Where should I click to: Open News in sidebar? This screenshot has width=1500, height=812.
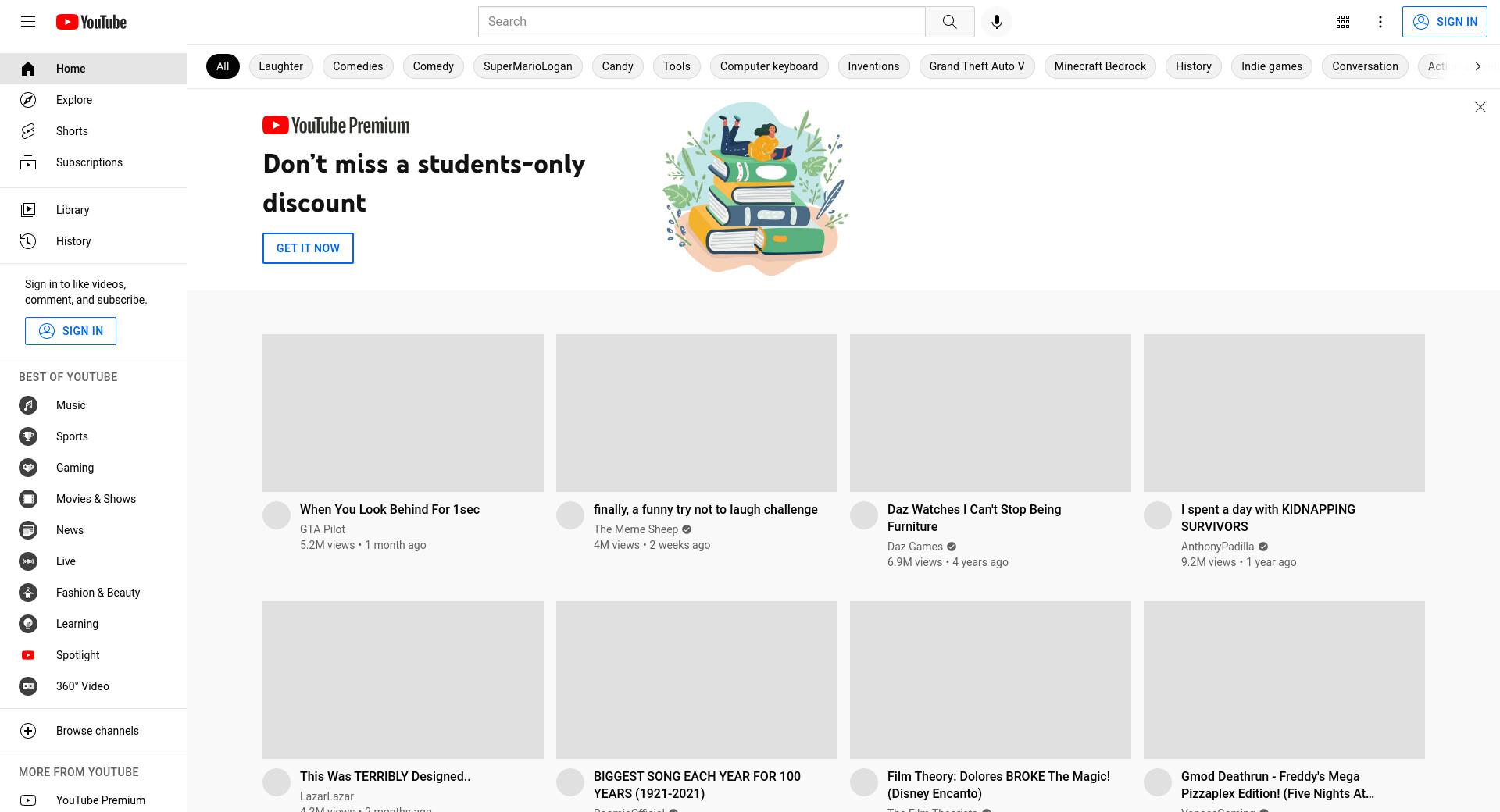tap(94, 530)
